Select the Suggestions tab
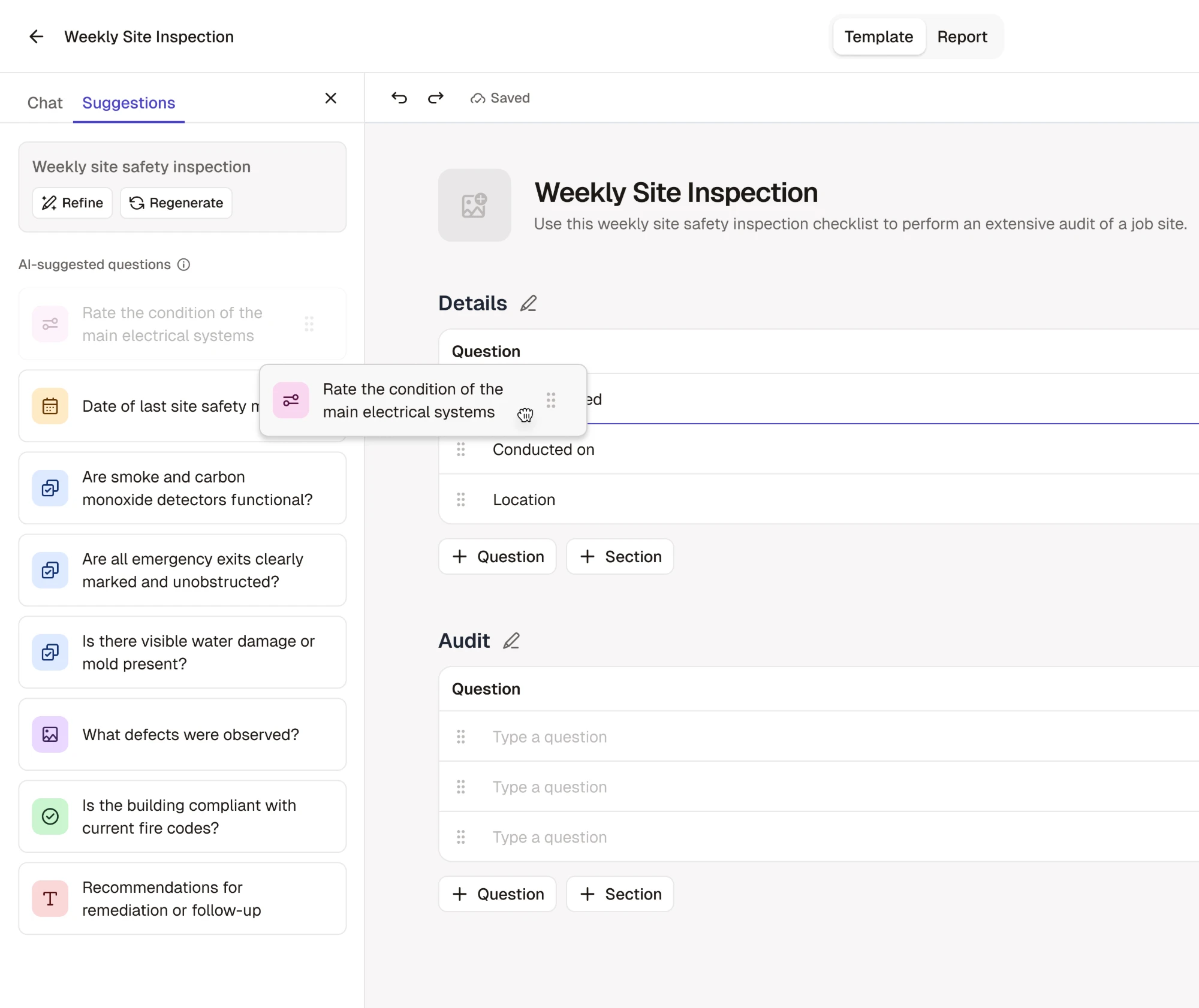The image size is (1199, 1008). [x=129, y=103]
